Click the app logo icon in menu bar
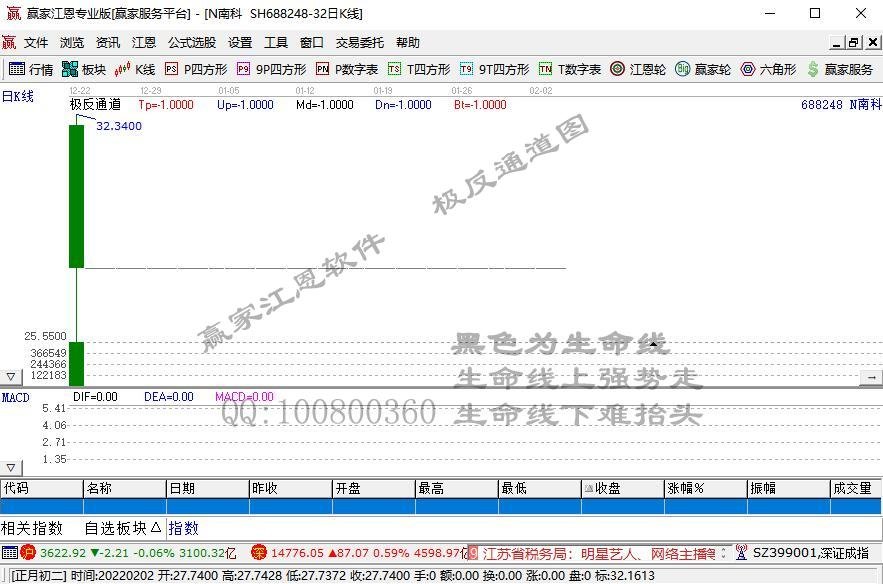The image size is (883, 584). coord(9,42)
